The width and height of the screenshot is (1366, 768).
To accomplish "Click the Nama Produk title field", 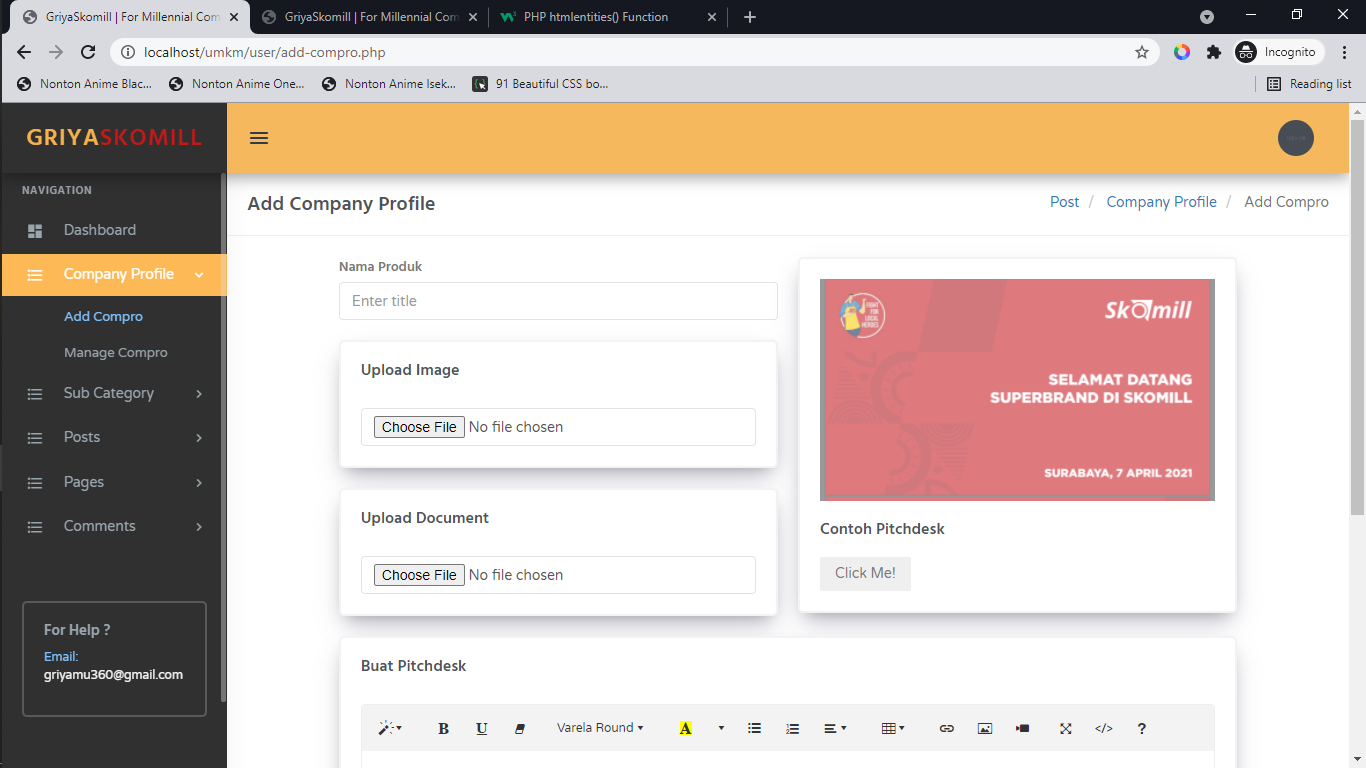I will coord(558,301).
